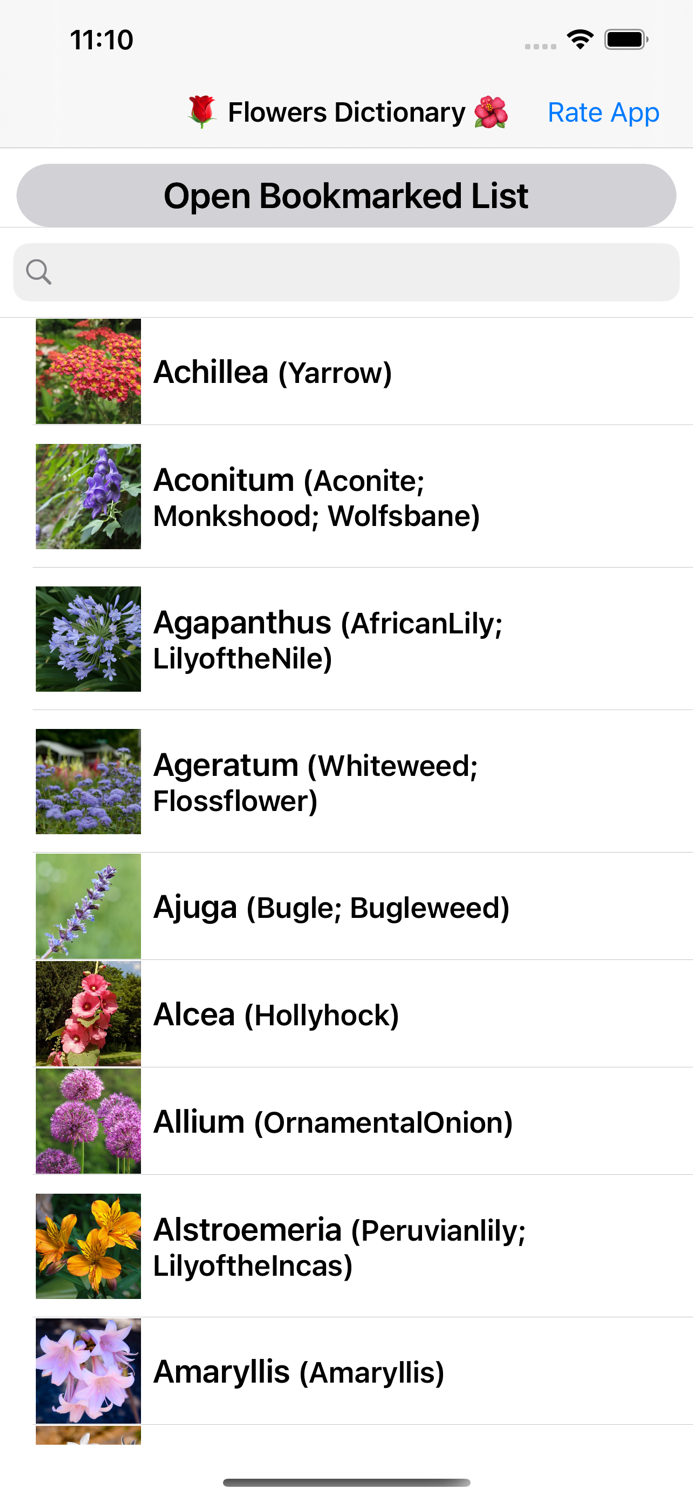Open the Amaryllis flower photo
Screen dimensions: 693x1500
point(88,1371)
